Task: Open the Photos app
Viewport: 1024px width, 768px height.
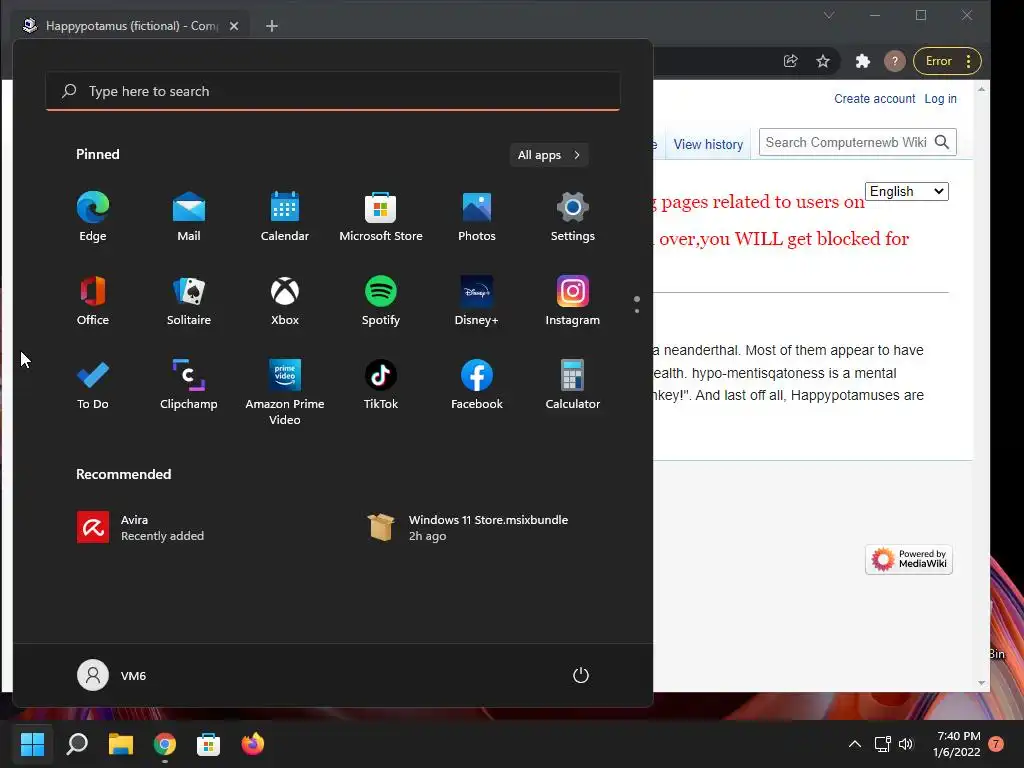Action: (477, 217)
